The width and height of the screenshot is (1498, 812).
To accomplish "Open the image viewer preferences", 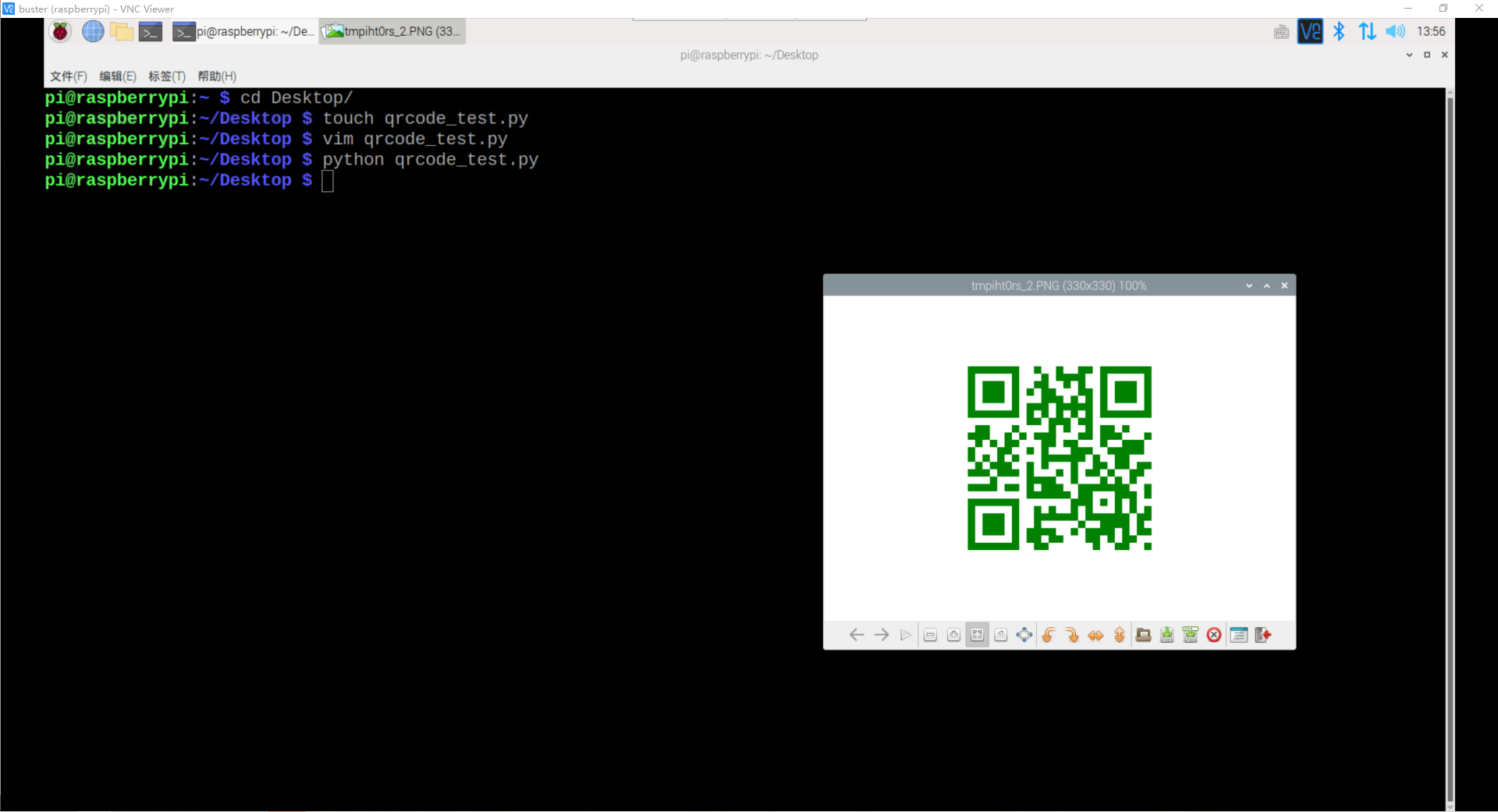I will point(1240,635).
